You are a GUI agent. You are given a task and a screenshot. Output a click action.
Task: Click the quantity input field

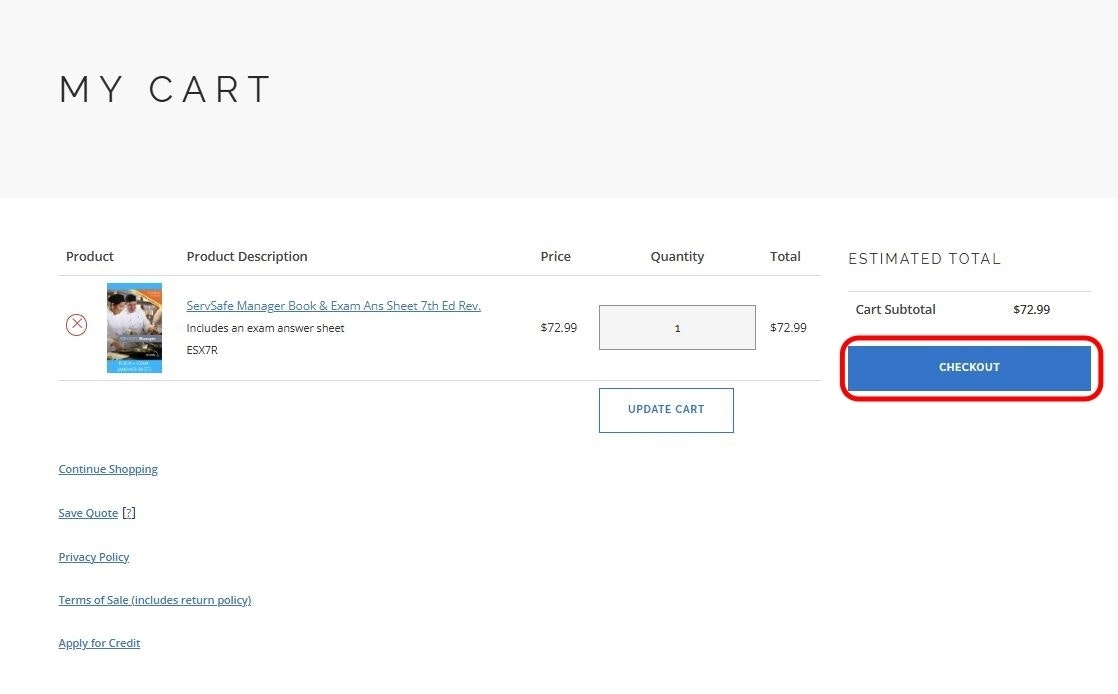(677, 328)
